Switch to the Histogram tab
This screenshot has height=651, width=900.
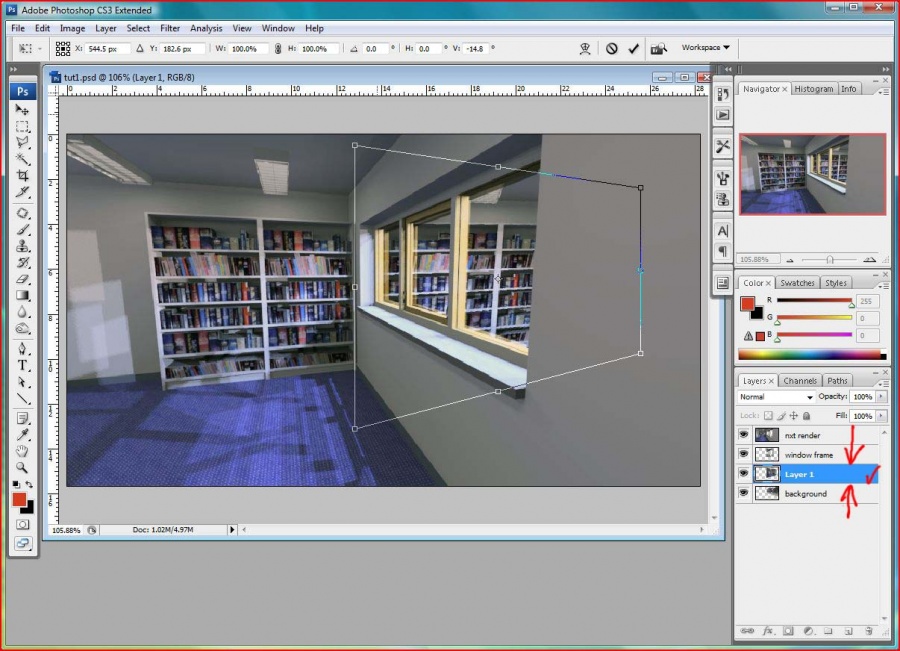[x=814, y=89]
